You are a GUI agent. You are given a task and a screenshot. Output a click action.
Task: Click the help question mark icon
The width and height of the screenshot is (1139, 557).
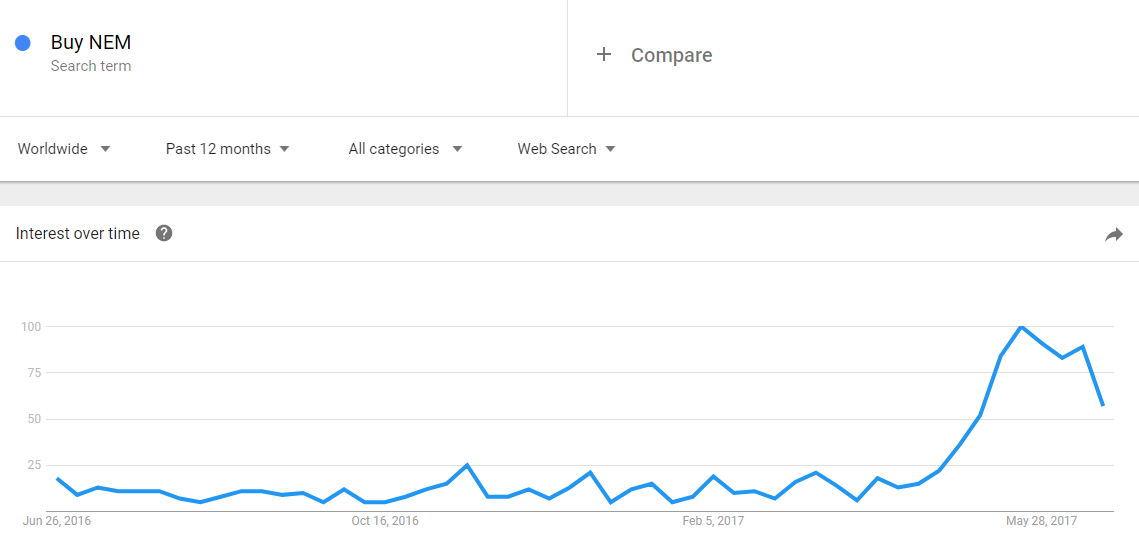[164, 233]
